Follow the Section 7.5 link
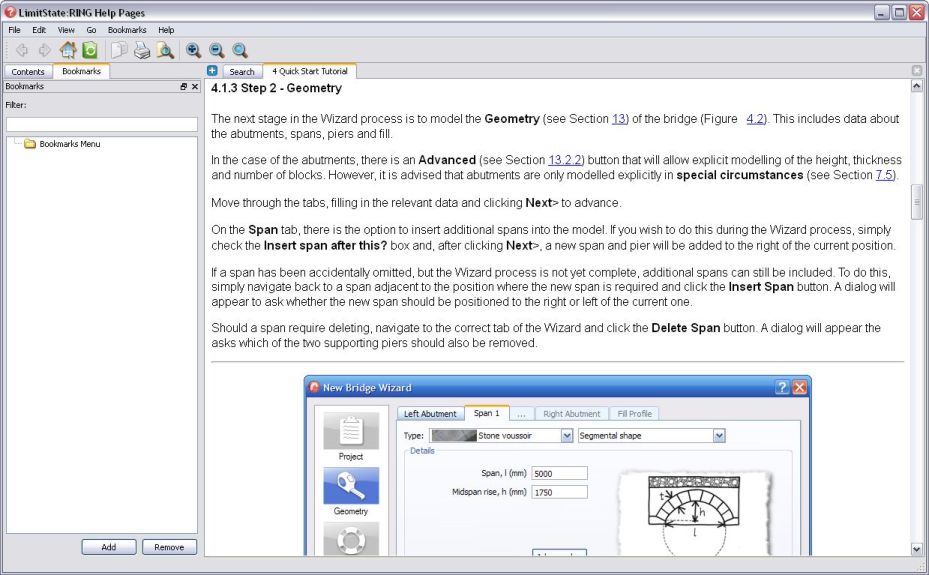Viewport: 929px width, 575px height. 884,175
